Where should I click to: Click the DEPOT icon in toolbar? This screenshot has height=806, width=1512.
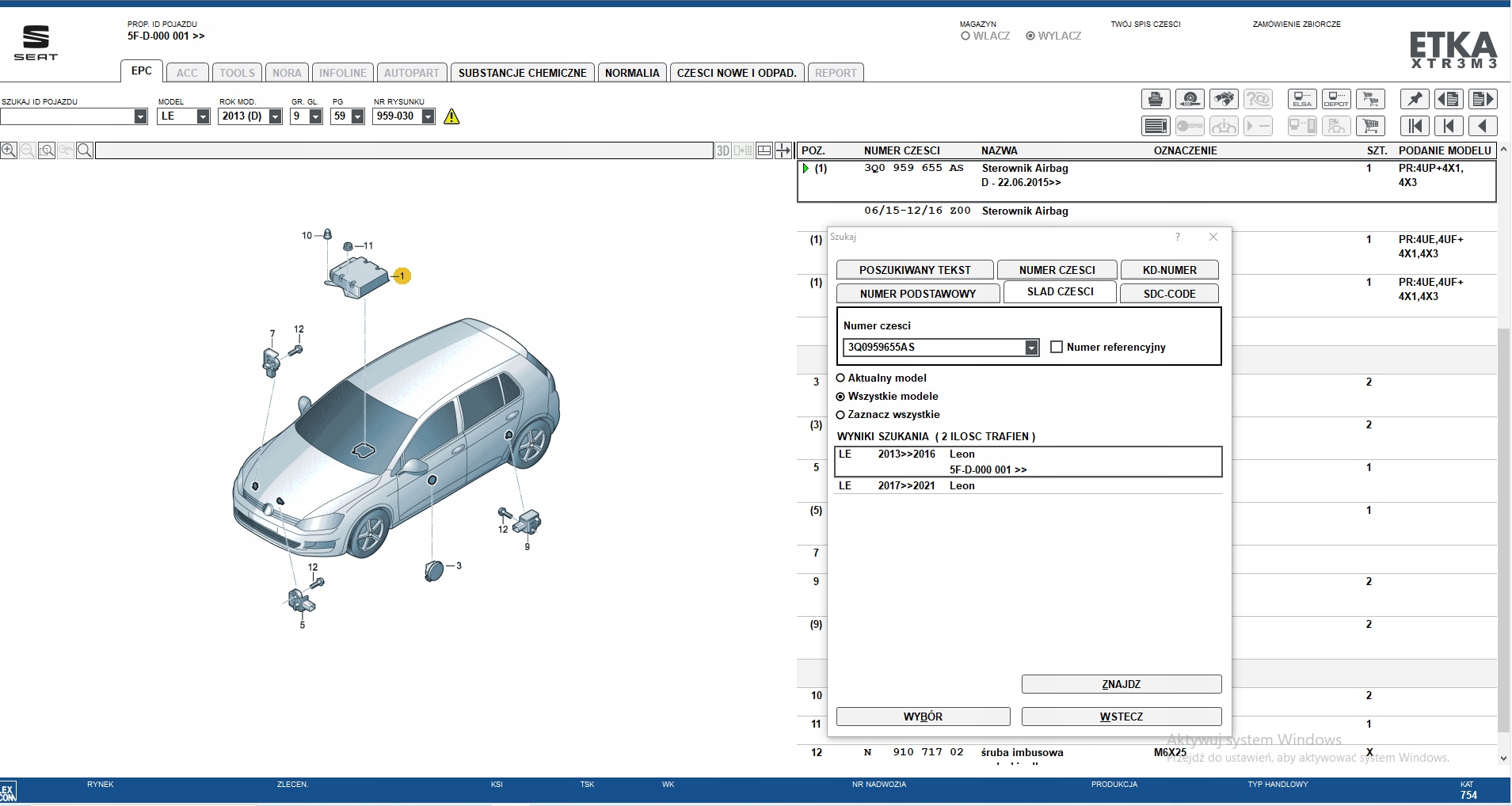(1336, 99)
